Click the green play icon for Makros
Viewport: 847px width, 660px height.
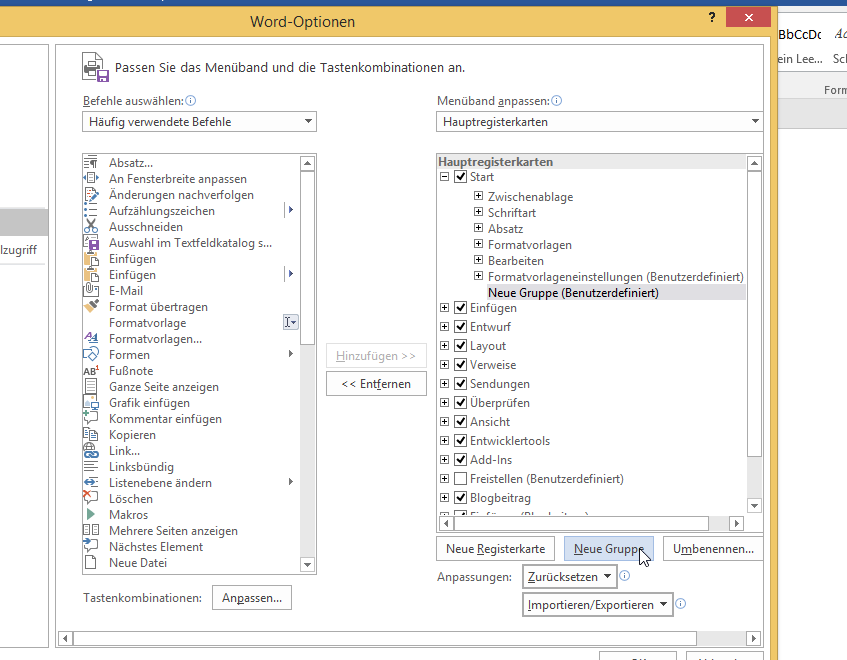click(91, 514)
